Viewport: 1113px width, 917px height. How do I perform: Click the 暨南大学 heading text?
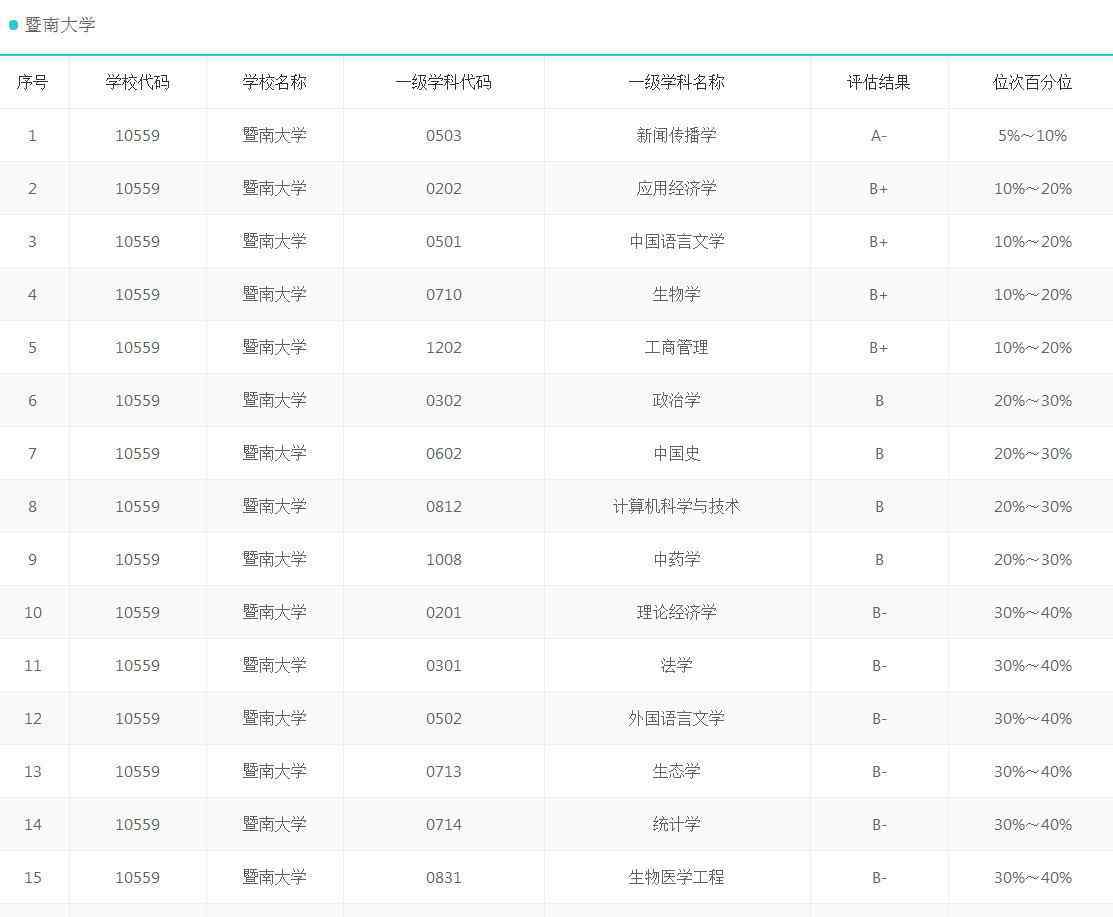tap(60, 25)
